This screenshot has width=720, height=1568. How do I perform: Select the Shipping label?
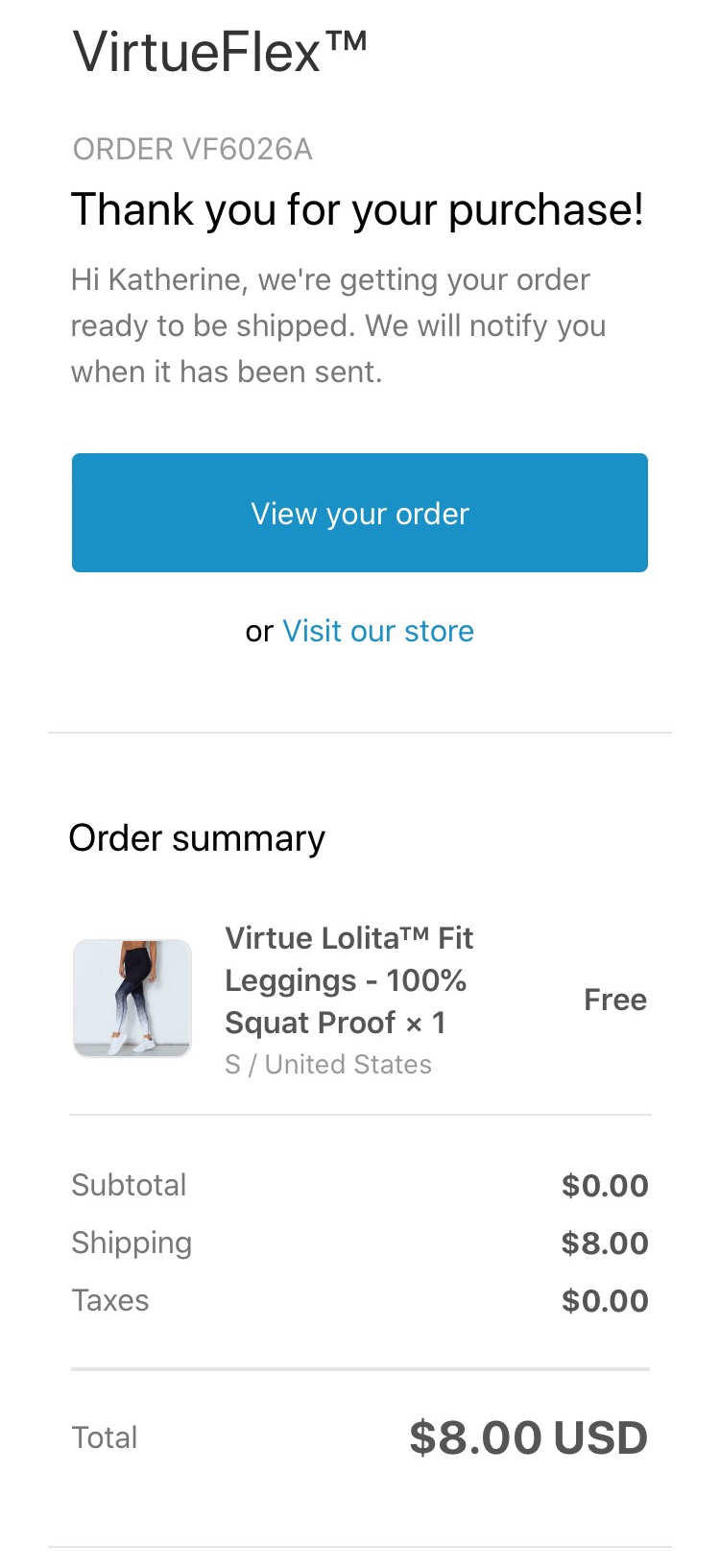click(x=132, y=1243)
